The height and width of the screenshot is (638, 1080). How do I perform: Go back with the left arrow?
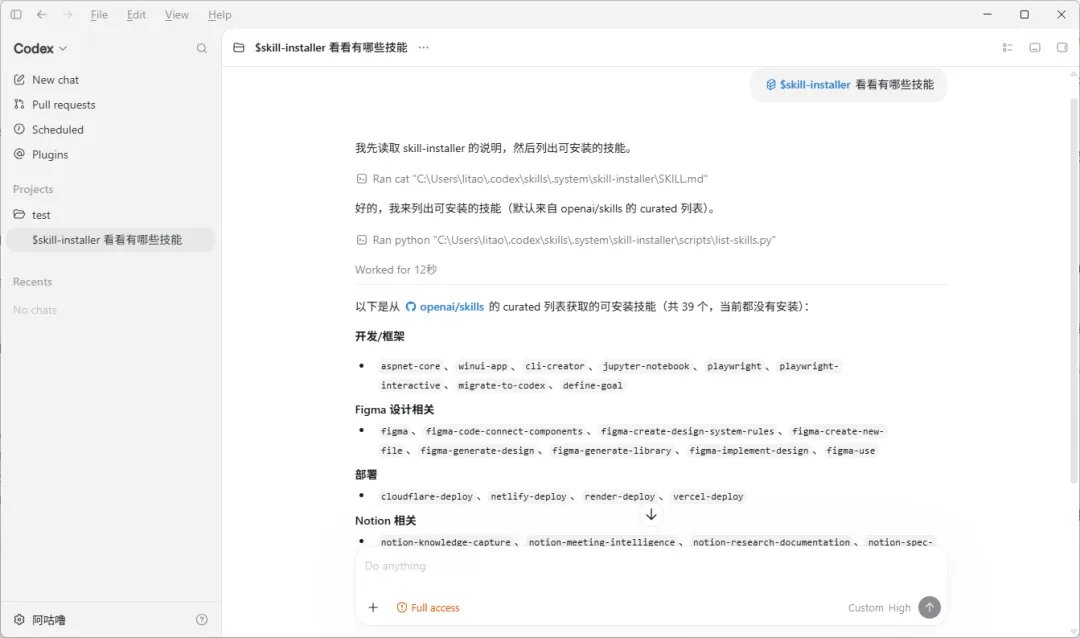click(42, 14)
